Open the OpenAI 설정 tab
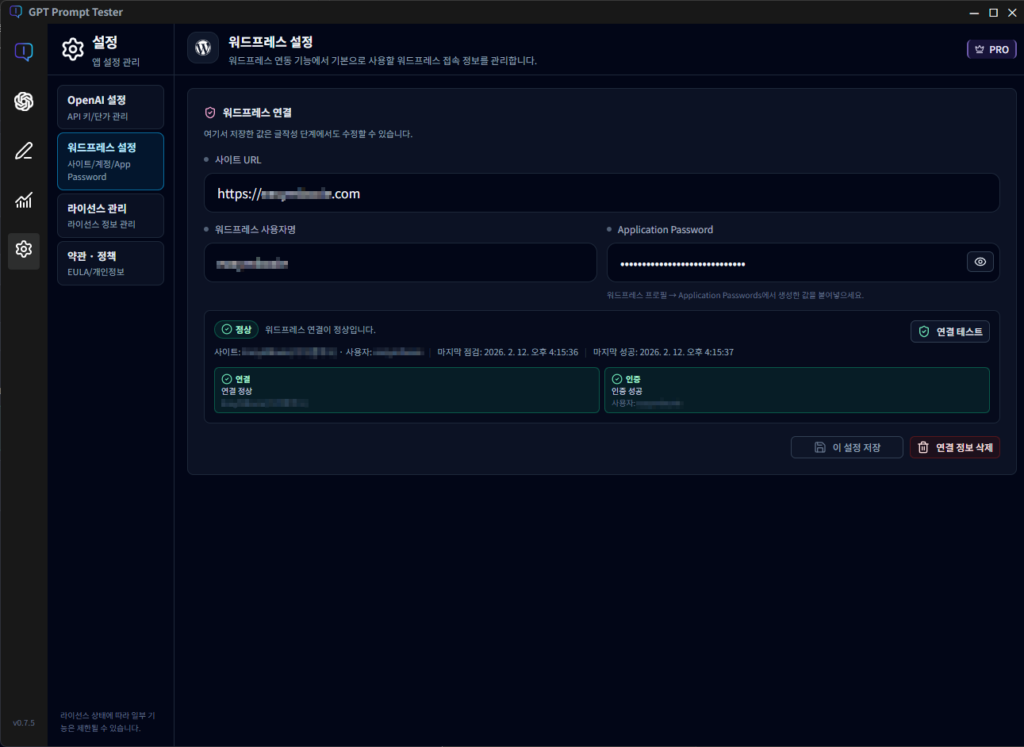This screenshot has height=747, width=1024. [x=110, y=107]
